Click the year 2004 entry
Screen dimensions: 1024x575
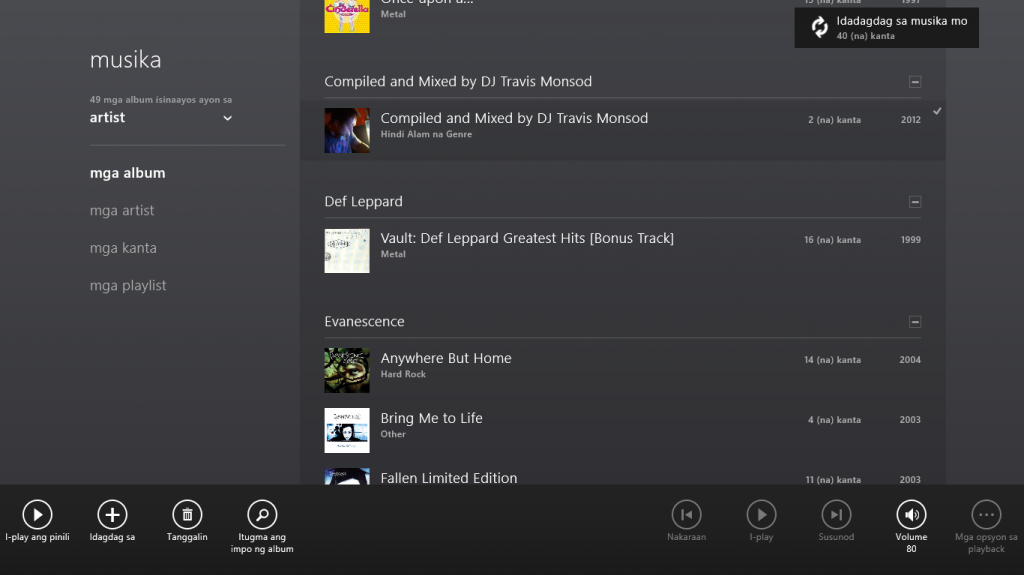(x=910, y=360)
